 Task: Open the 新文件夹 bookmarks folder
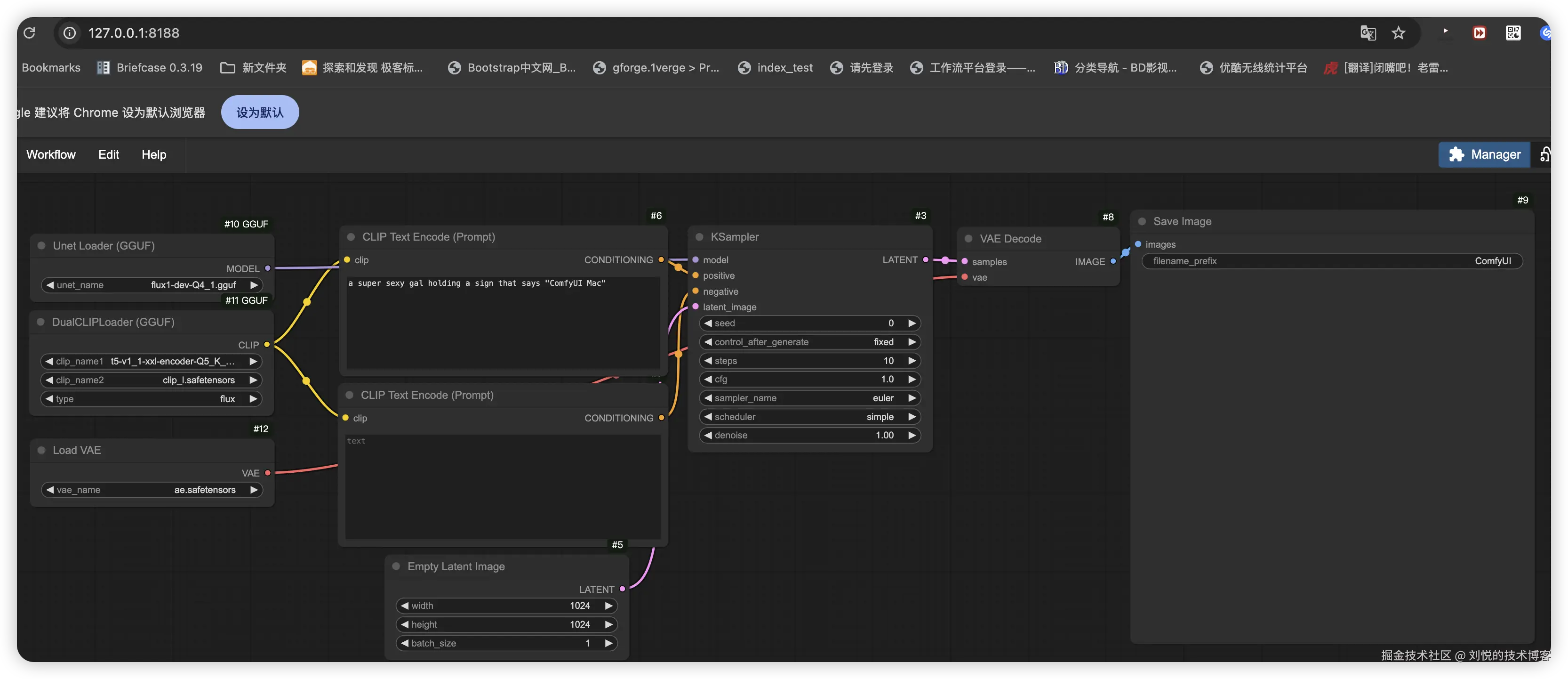point(253,68)
